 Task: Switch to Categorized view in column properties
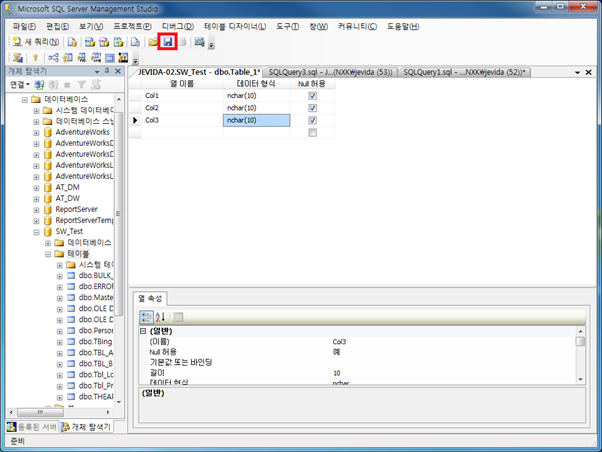pyautogui.click(x=146, y=317)
